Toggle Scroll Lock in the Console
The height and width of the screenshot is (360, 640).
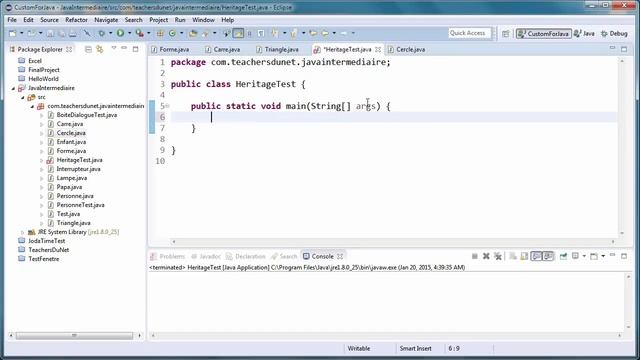pos(524,256)
